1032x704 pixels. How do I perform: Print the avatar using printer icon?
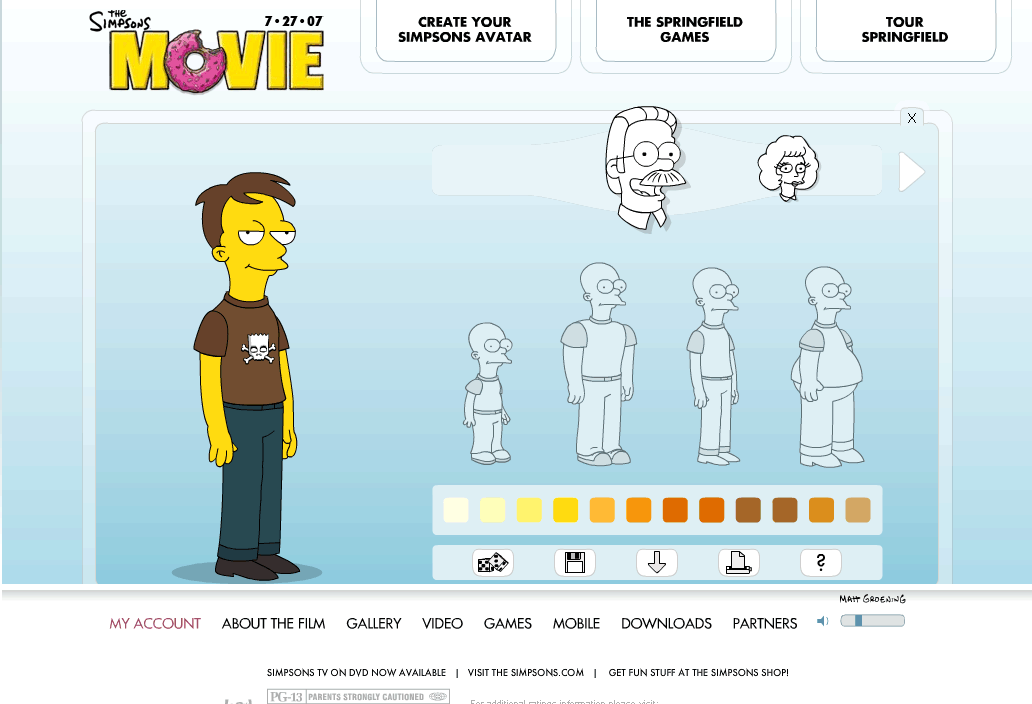739,563
